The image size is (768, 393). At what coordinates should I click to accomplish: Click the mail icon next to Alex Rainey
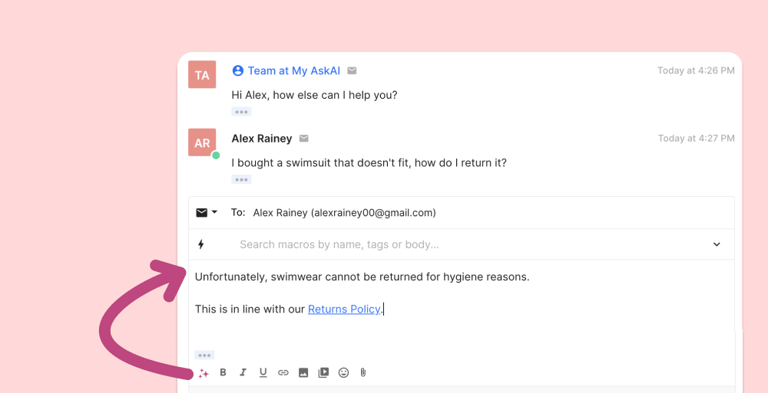[304, 139]
